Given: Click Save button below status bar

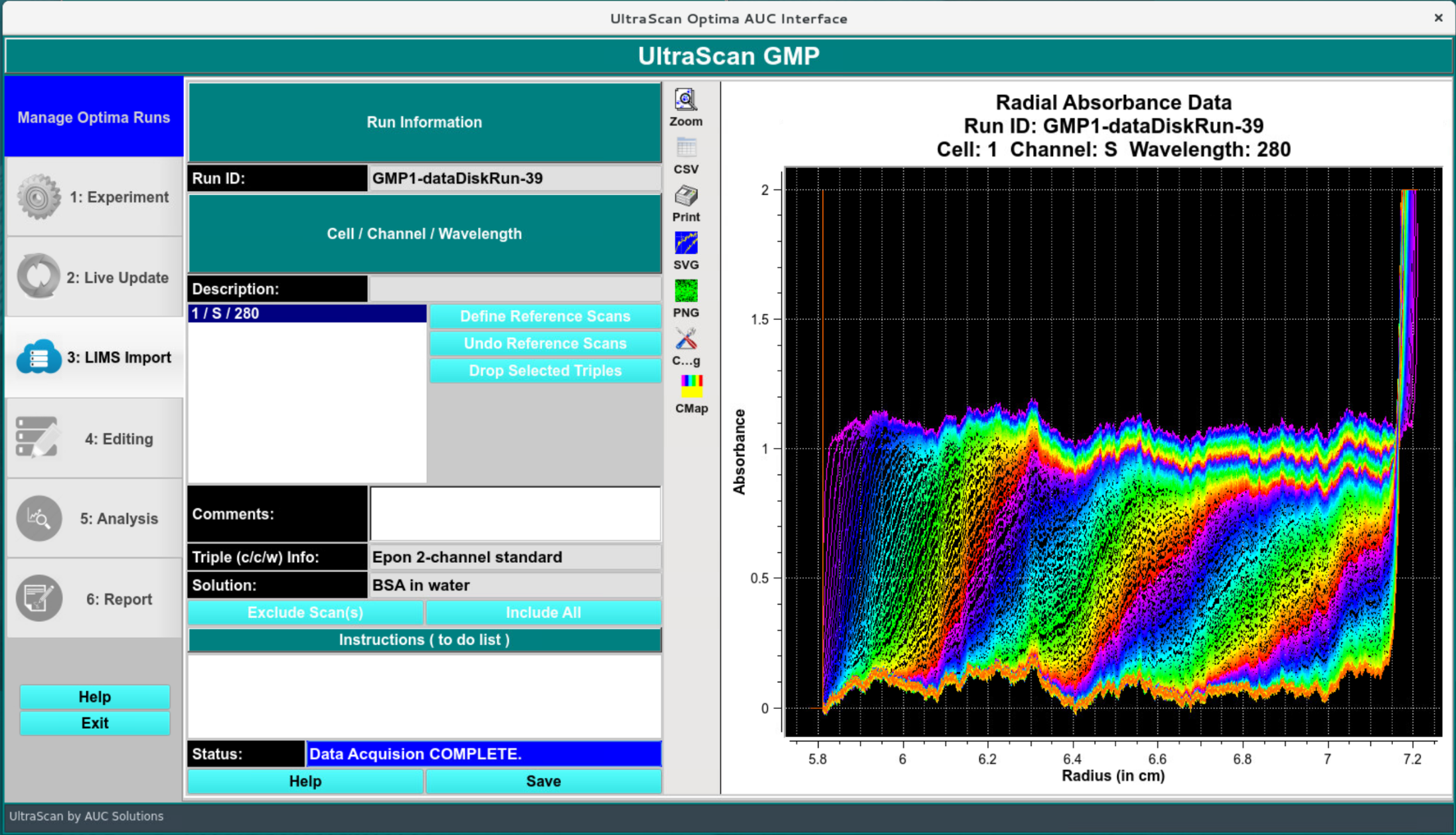Looking at the screenshot, I should (543, 781).
